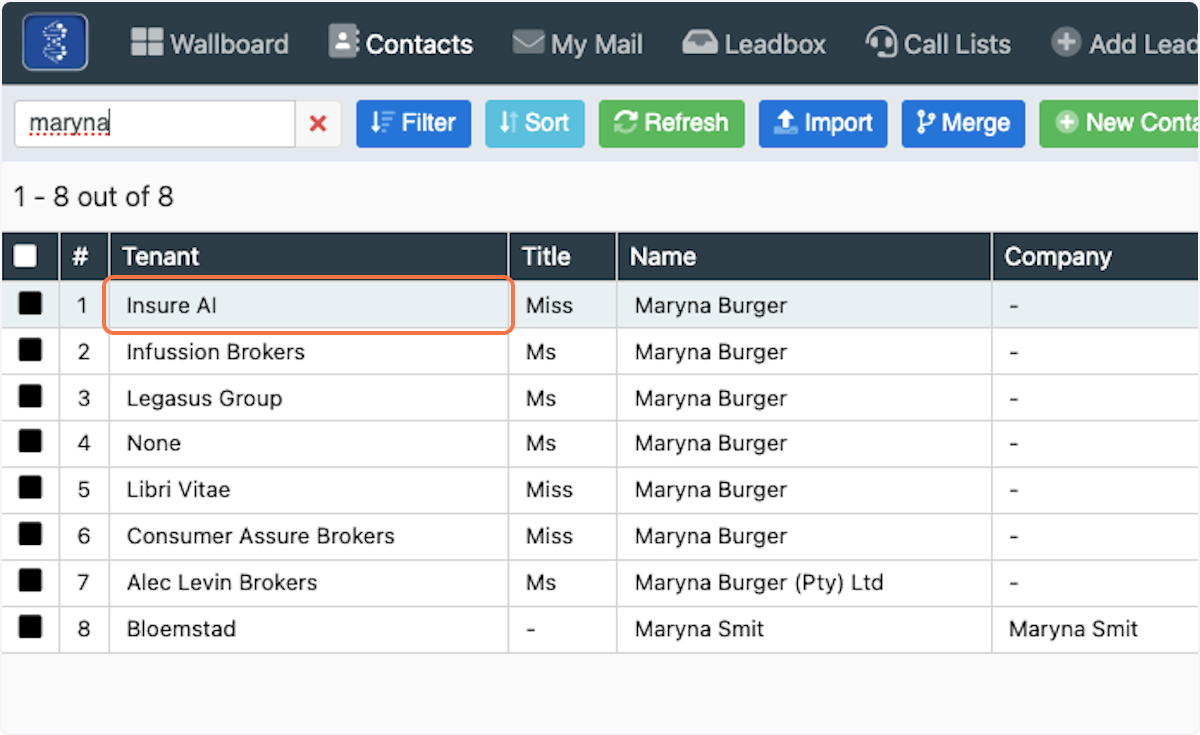Screen dimensions: 1200x735
Task: Select the Libri Vitae tenant cell
Action: point(309,490)
